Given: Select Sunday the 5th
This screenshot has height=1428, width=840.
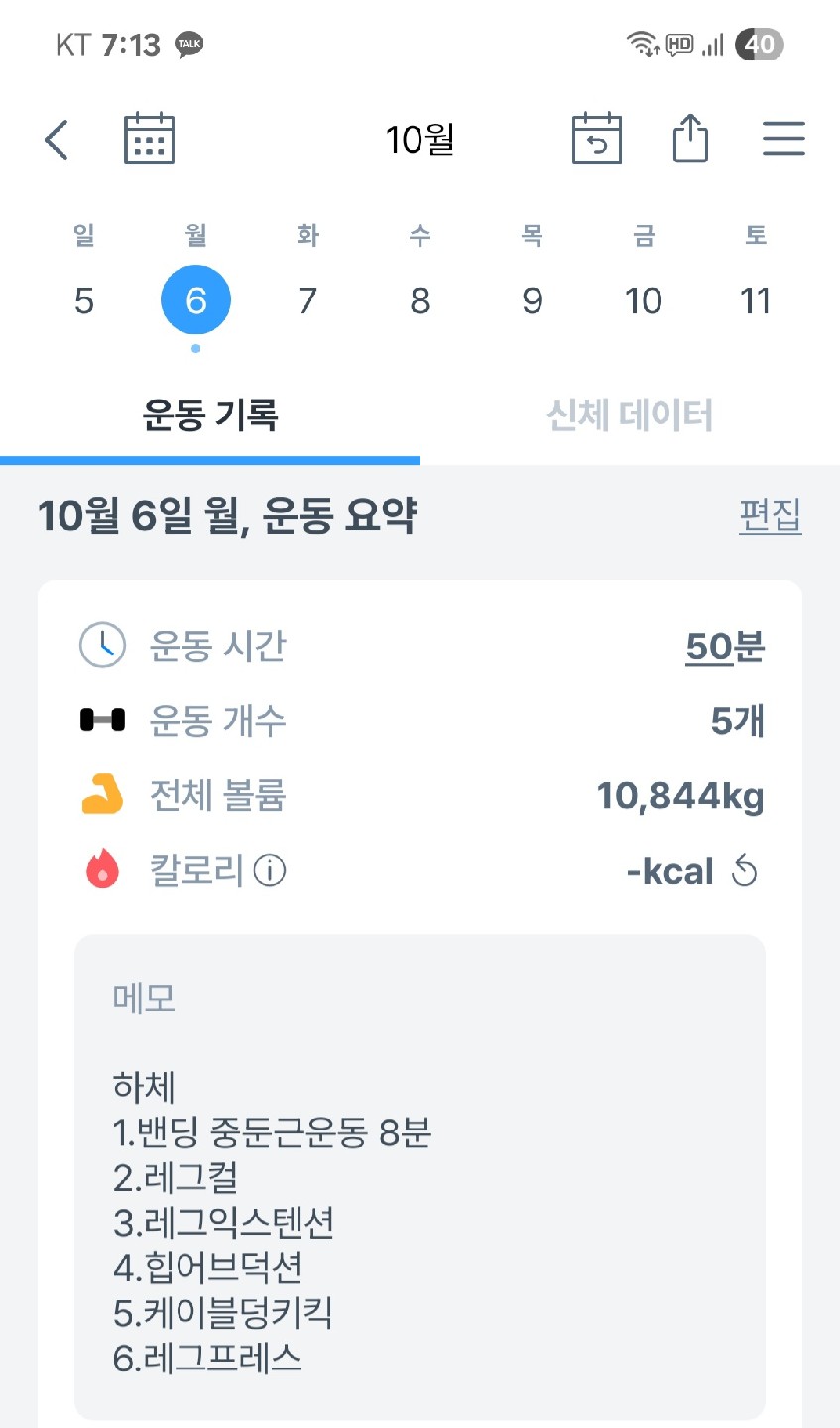Looking at the screenshot, I should 84,299.
